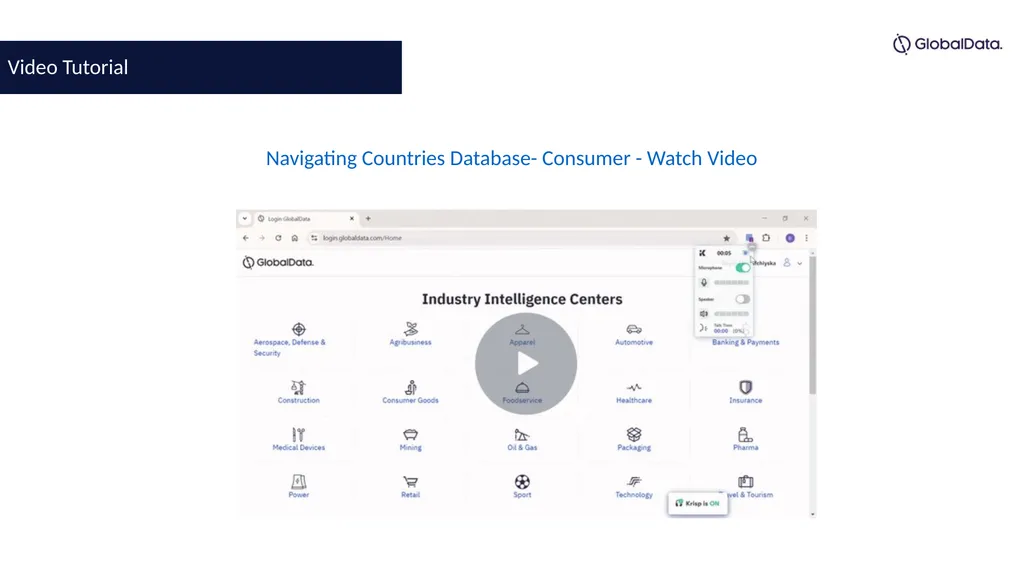Expand the user account dropdown chevron
The height and width of the screenshot is (575, 1024).
799,263
